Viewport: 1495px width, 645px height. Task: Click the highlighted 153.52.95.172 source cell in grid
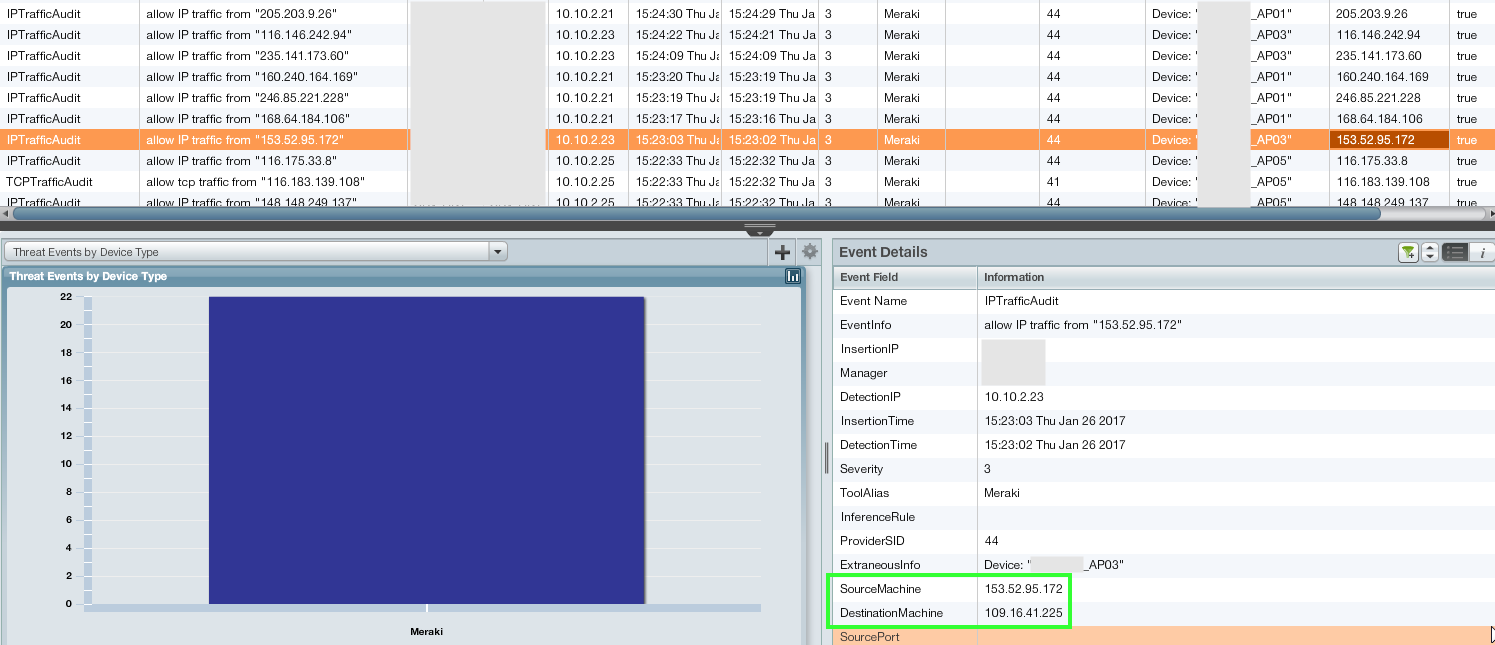pyautogui.click(x=1389, y=140)
